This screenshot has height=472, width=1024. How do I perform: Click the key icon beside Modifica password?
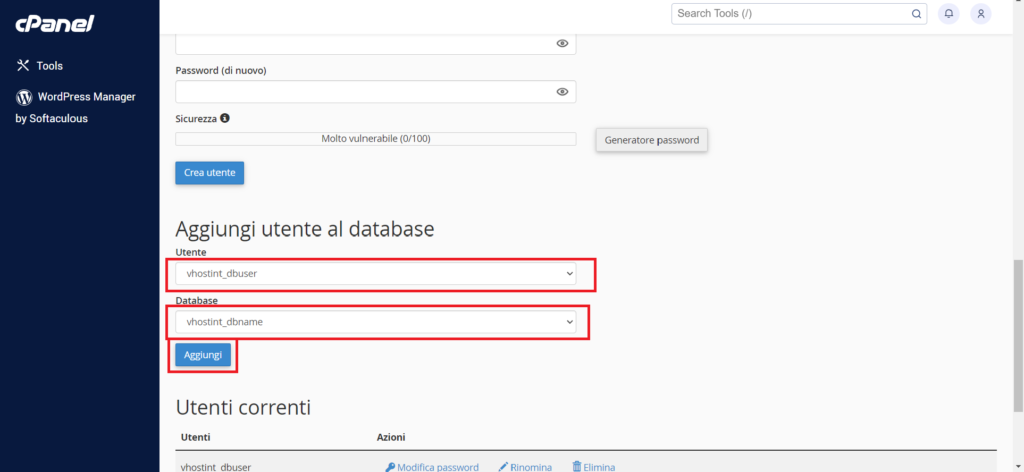[x=390, y=467]
